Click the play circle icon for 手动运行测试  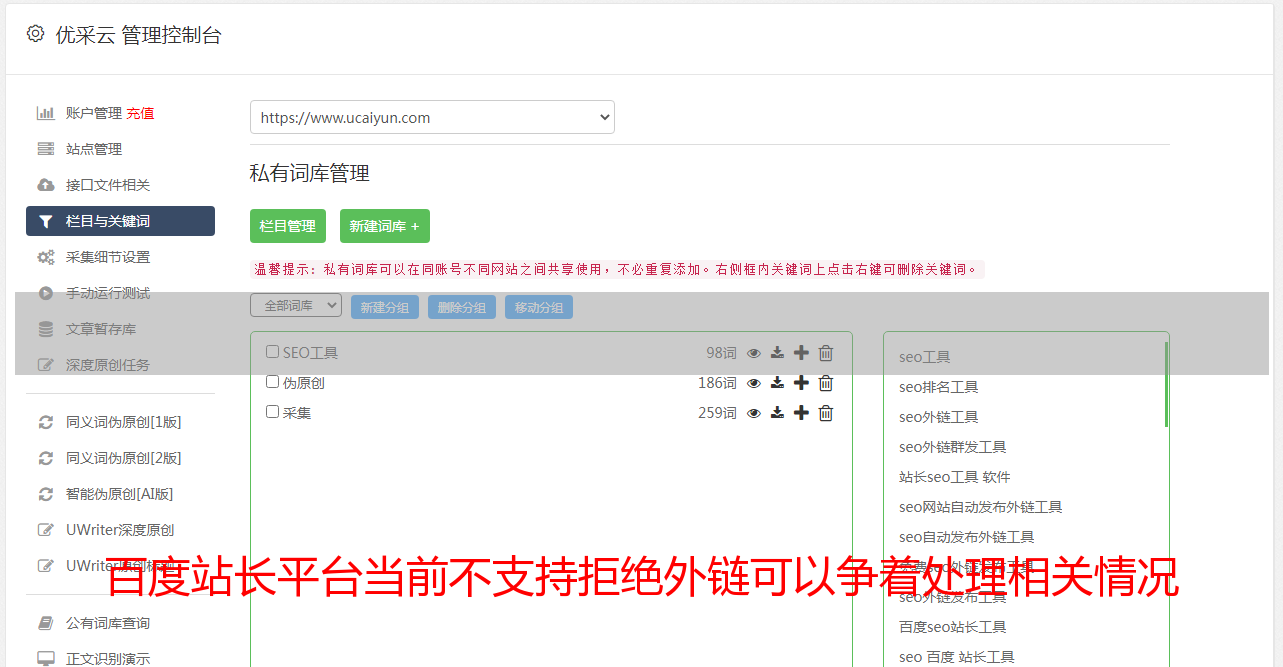(46, 293)
